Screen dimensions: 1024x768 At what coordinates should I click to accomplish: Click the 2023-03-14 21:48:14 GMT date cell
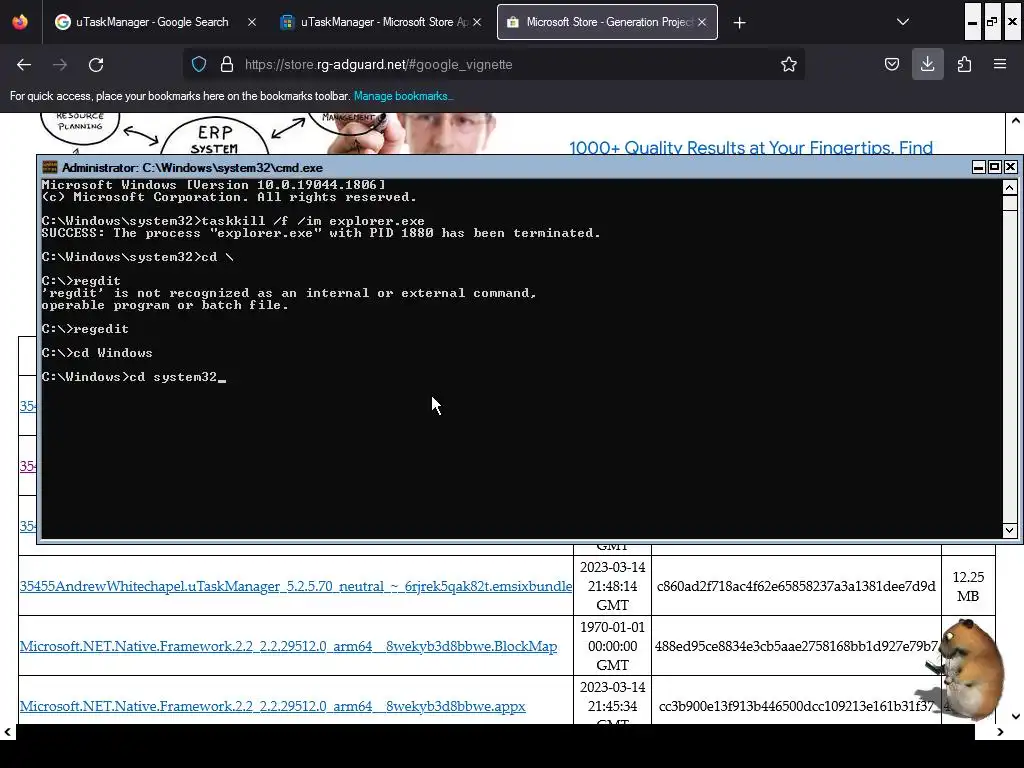(x=612, y=586)
